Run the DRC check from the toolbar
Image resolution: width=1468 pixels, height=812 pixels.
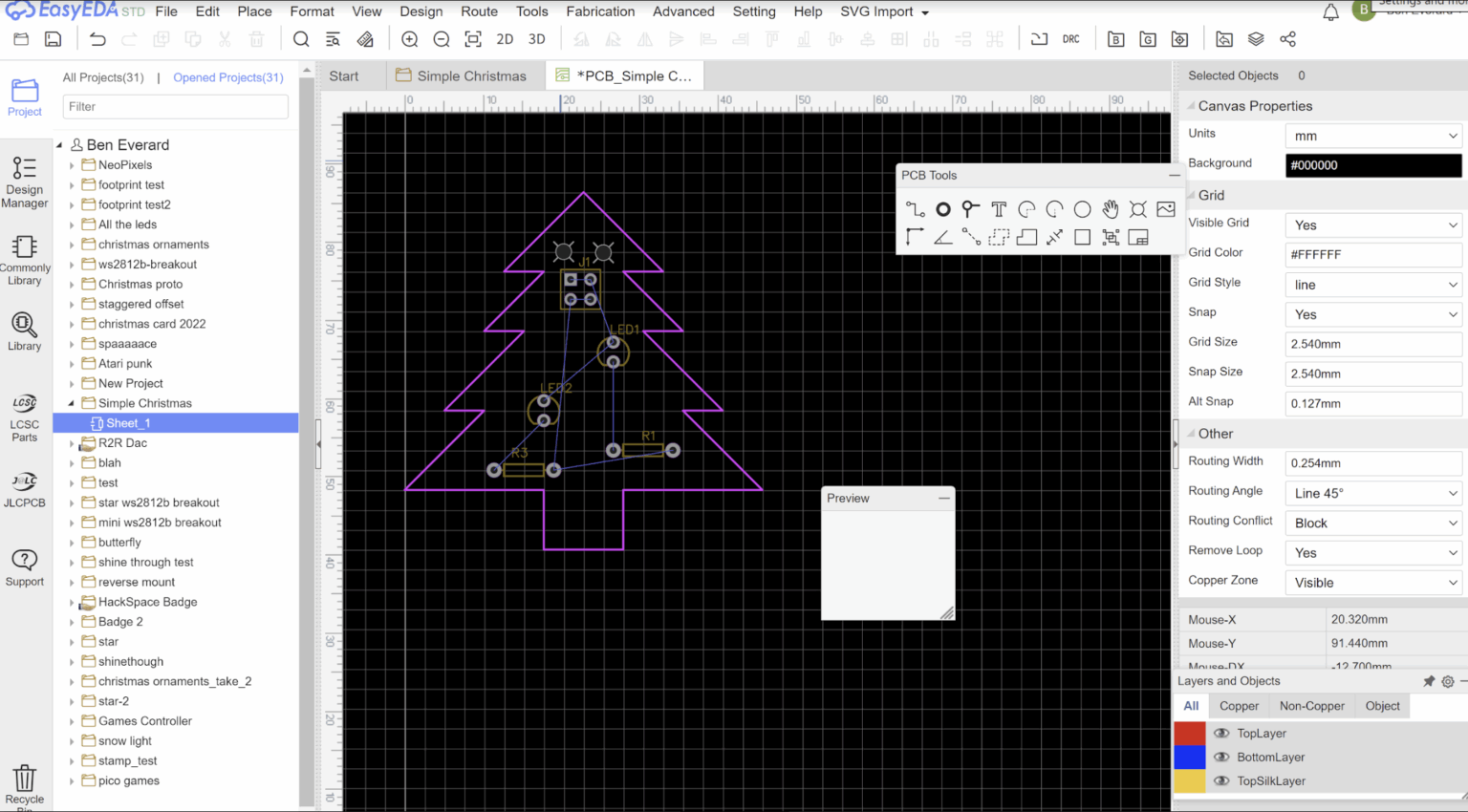tap(1070, 39)
